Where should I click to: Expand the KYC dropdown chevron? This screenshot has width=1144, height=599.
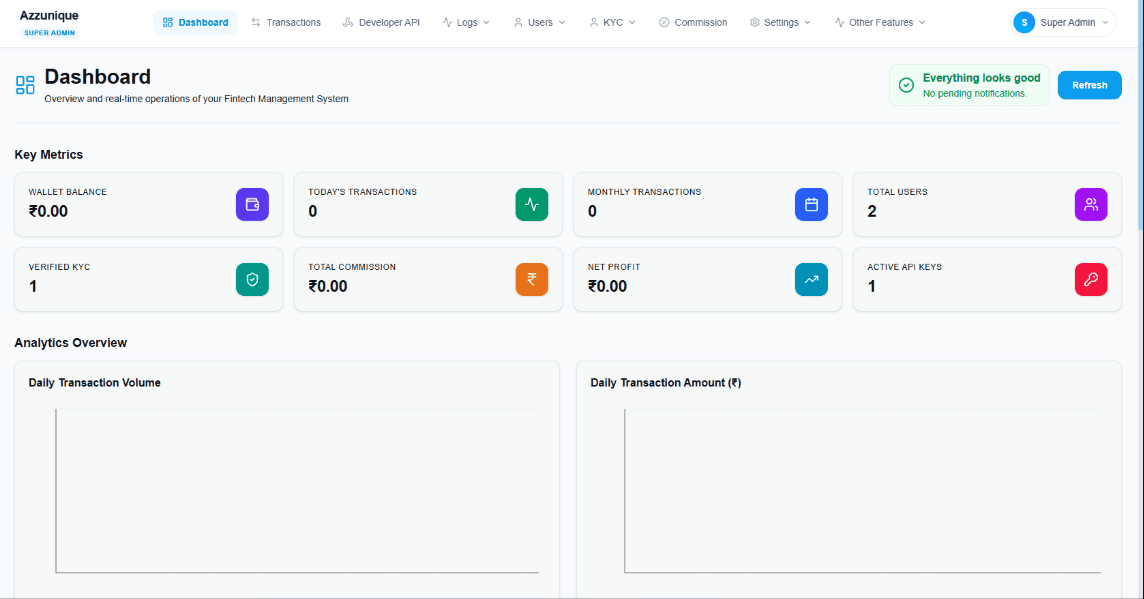633,23
